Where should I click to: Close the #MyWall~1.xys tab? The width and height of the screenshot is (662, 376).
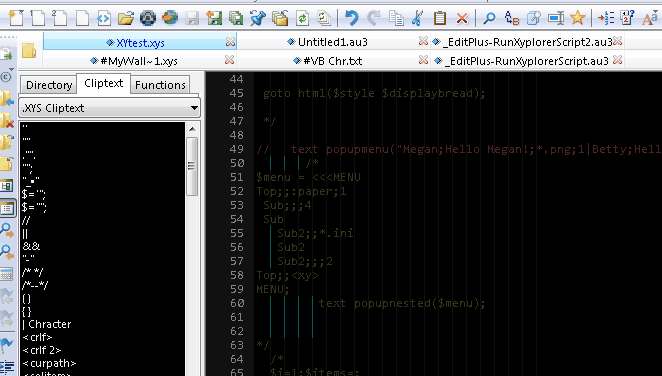(229, 60)
